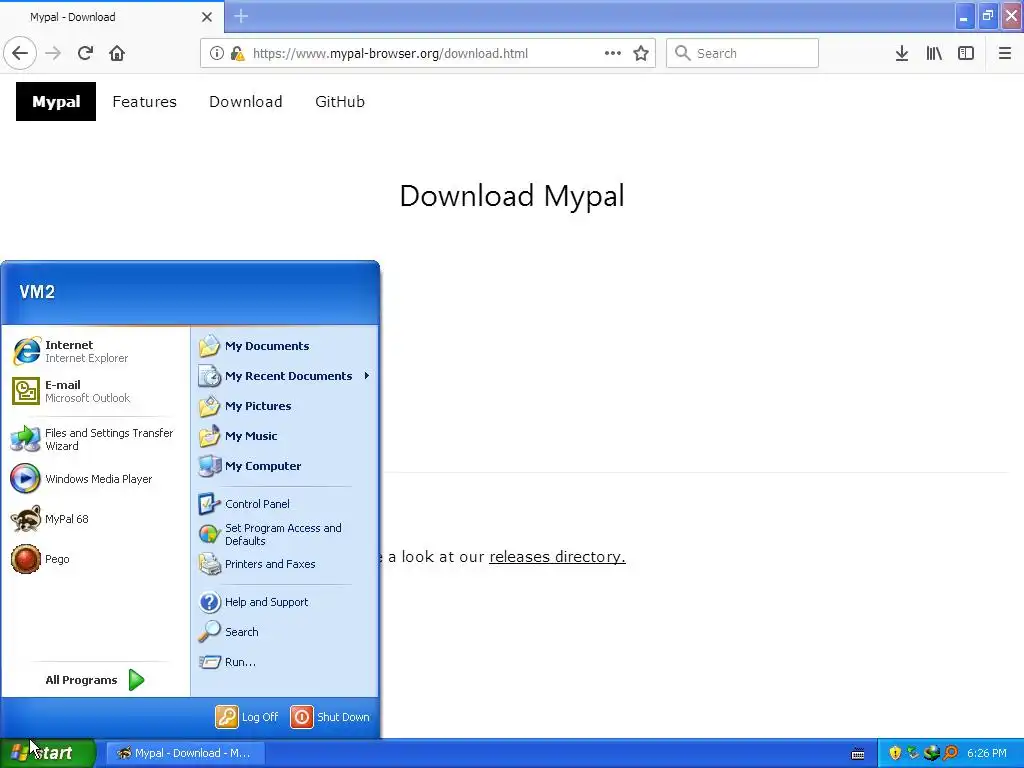Open My Pictures folder
1024x768 pixels.
pos(285,406)
